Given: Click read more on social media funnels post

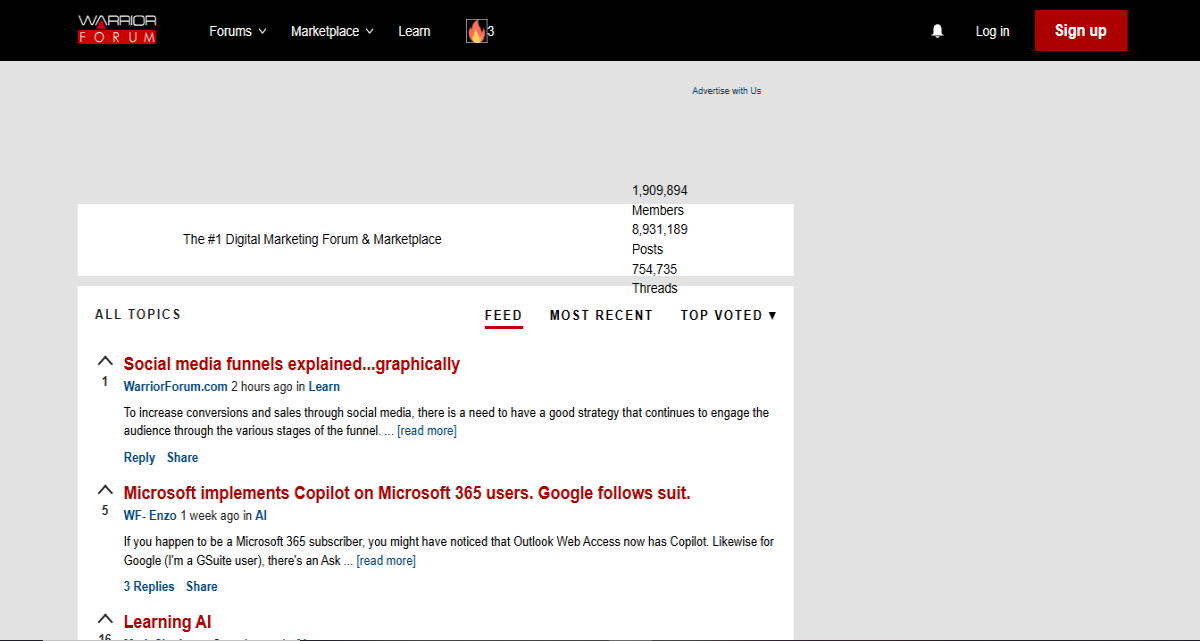Looking at the screenshot, I should click(427, 431).
